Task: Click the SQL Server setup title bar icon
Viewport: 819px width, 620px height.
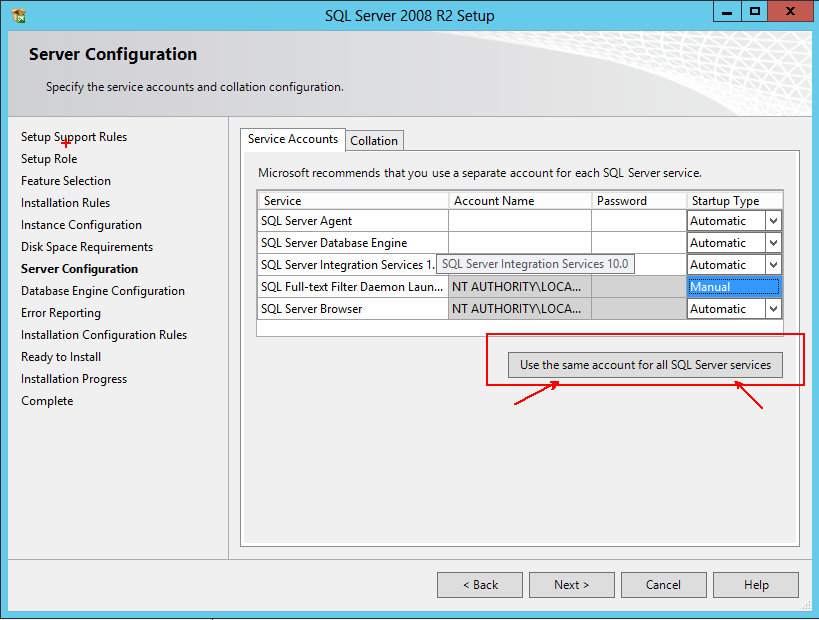Action: coord(19,16)
